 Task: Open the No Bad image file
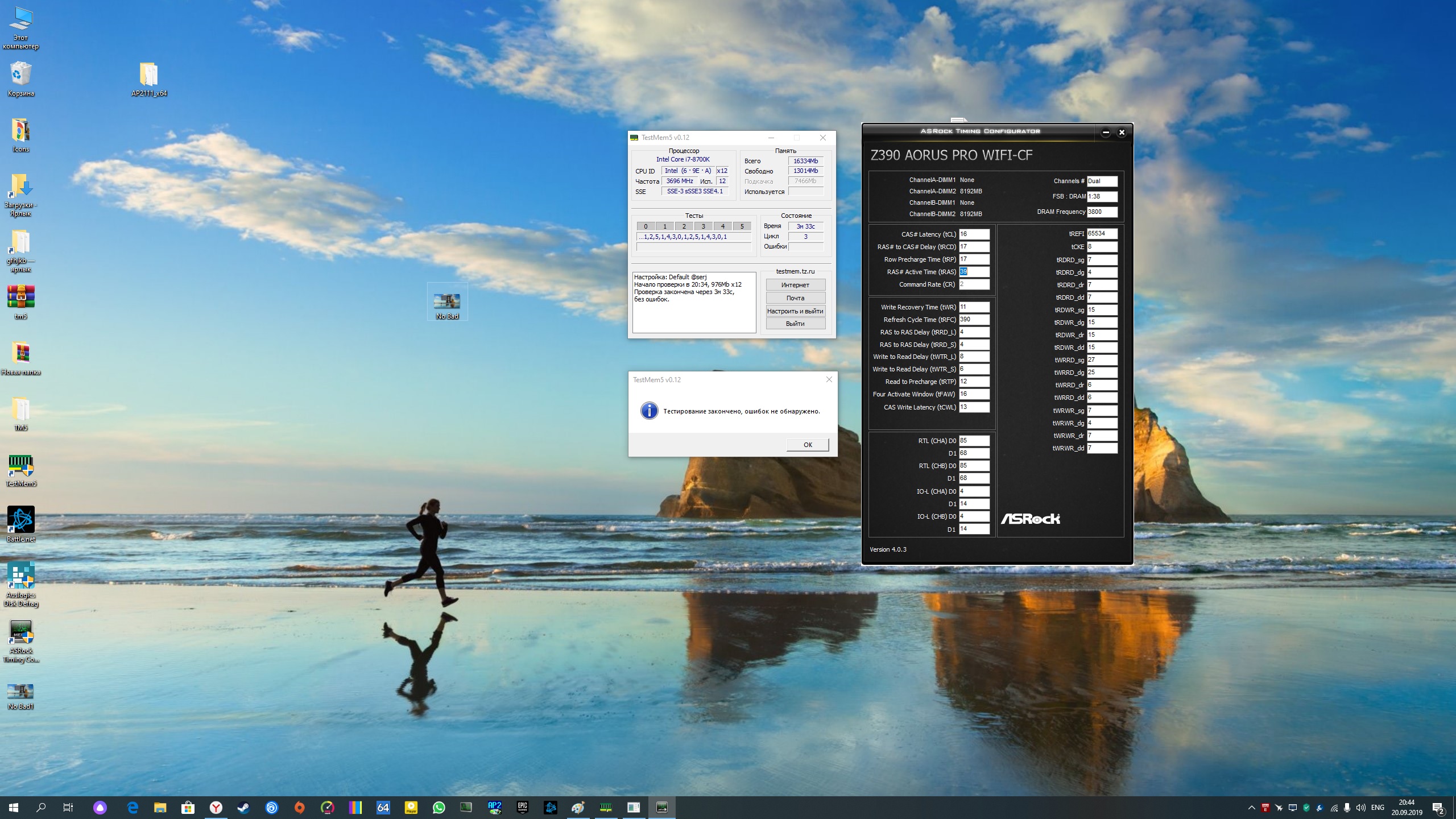coord(447,301)
